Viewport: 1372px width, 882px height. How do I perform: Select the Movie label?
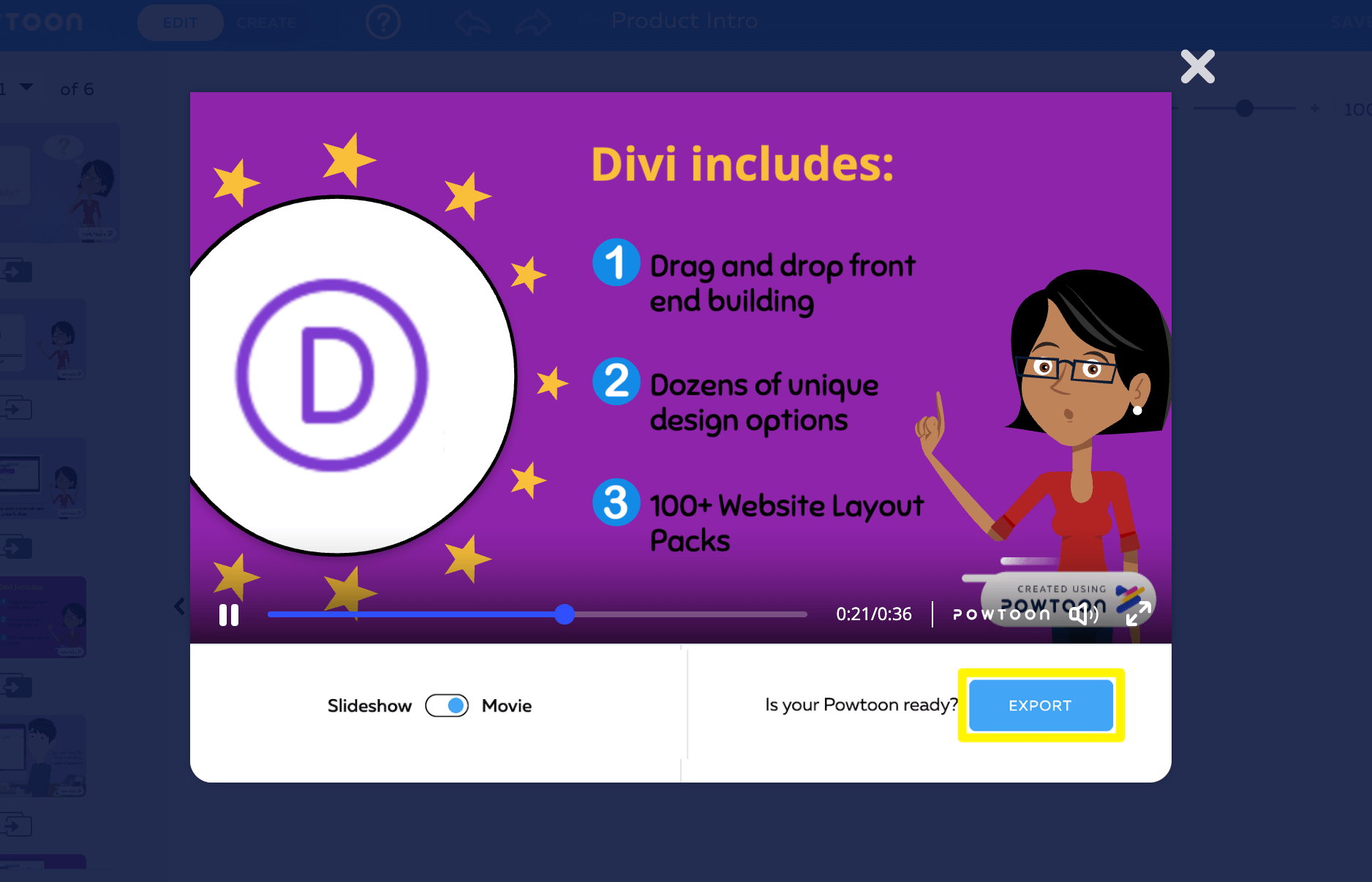(507, 706)
